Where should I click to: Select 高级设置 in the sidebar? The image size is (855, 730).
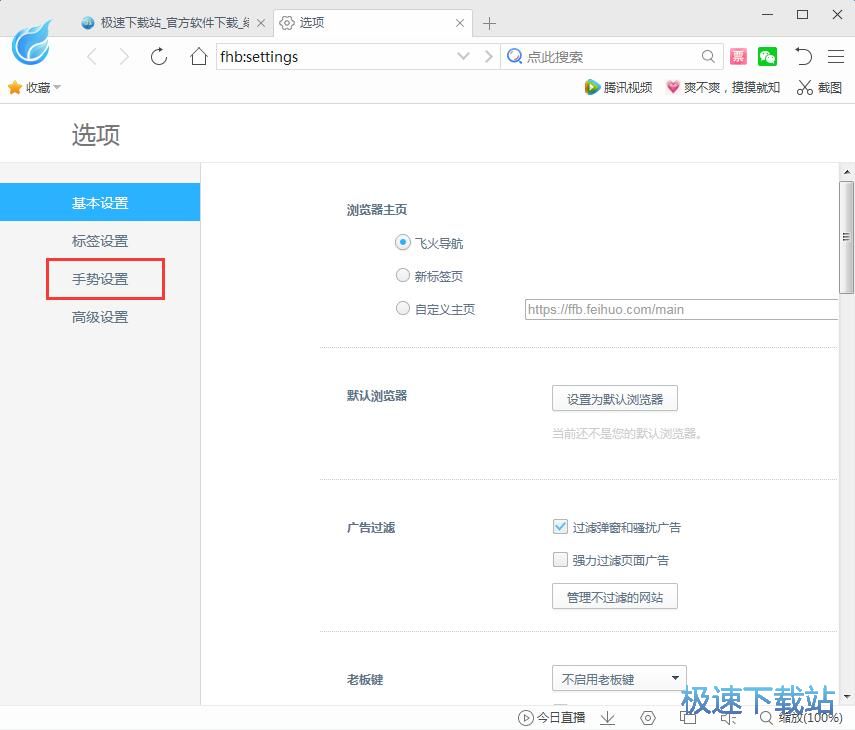100,317
